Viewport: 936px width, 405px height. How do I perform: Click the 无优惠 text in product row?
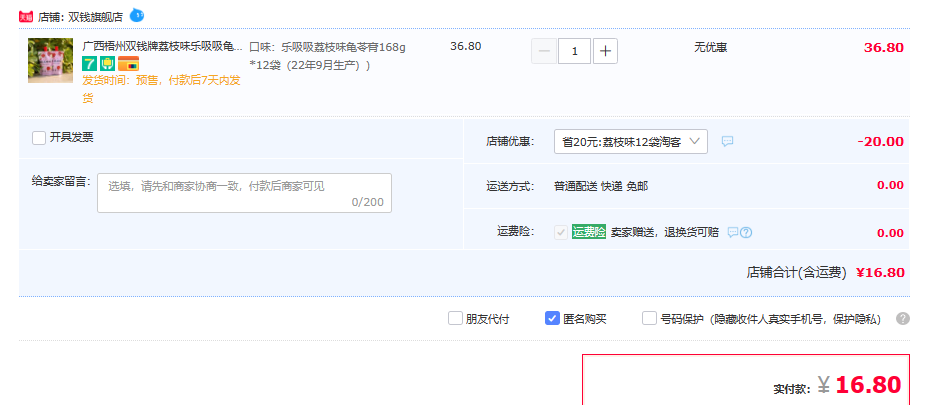[710, 47]
